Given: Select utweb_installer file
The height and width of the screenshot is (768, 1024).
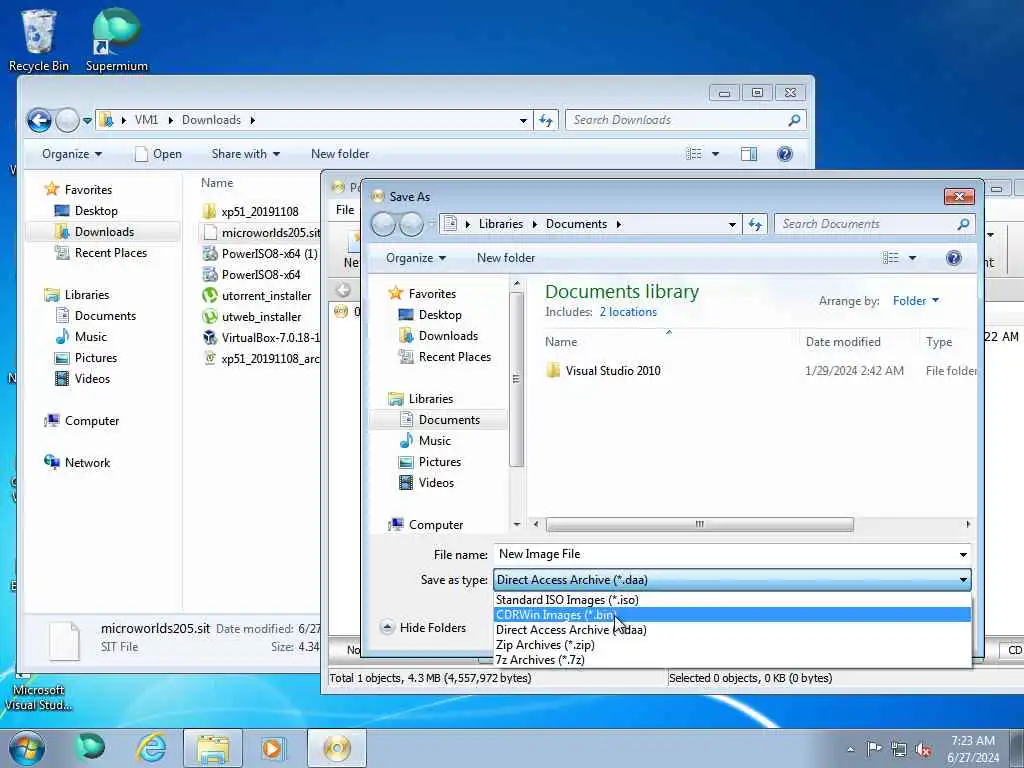Looking at the screenshot, I should pos(252,317).
